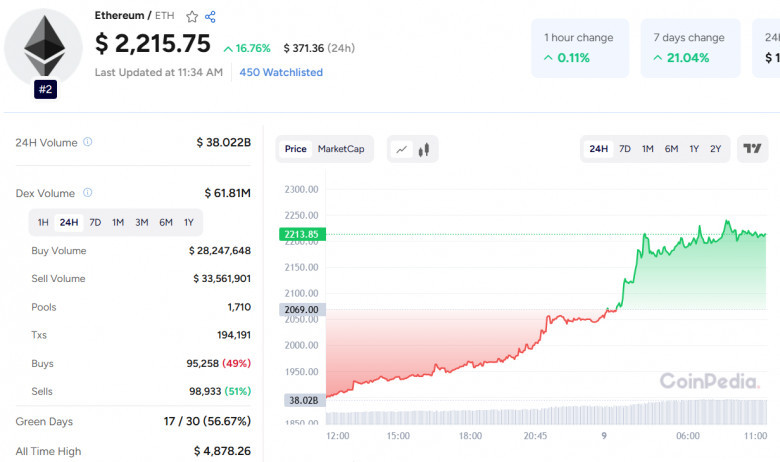Select 6M chart timeframe
Viewport: 780px width, 462px height.
(672, 149)
